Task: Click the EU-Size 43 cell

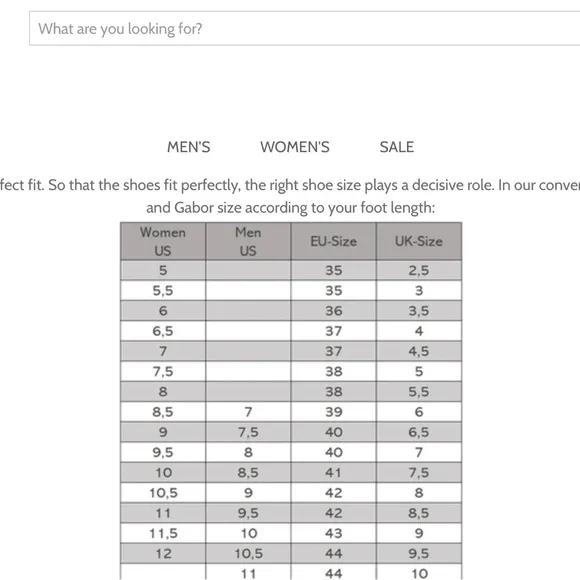Action: pos(334,533)
